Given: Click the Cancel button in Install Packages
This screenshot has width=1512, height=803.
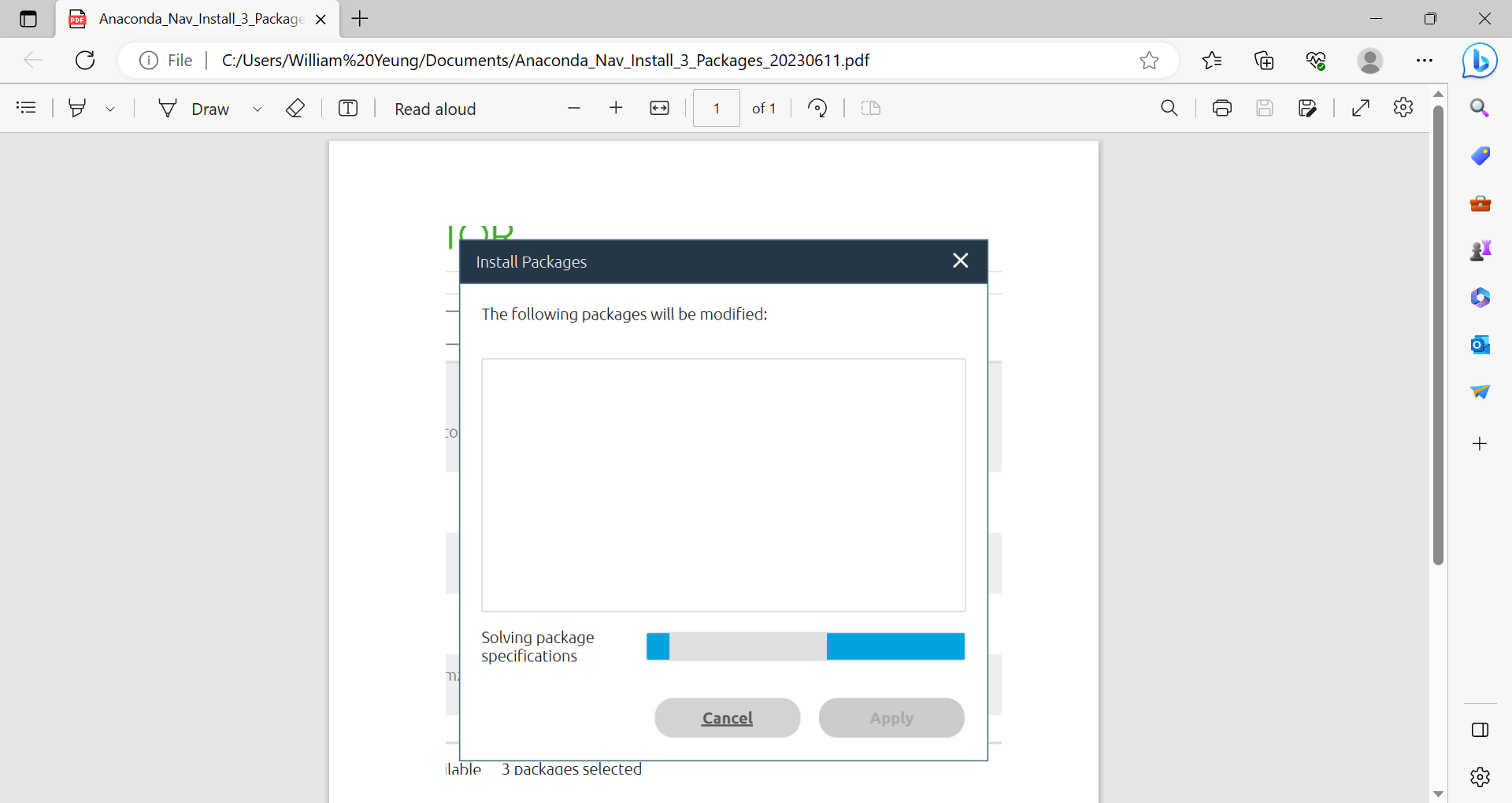Looking at the screenshot, I should pyautogui.click(x=727, y=718).
